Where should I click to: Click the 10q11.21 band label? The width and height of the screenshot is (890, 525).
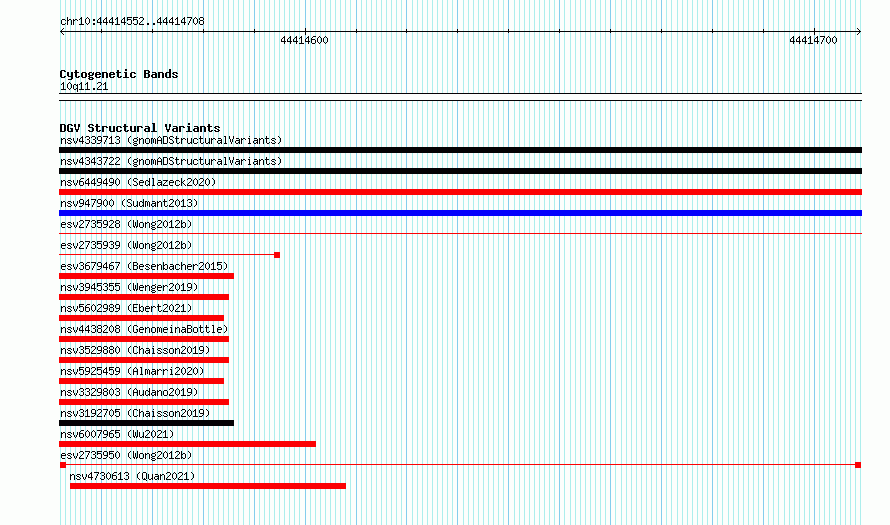(84, 86)
